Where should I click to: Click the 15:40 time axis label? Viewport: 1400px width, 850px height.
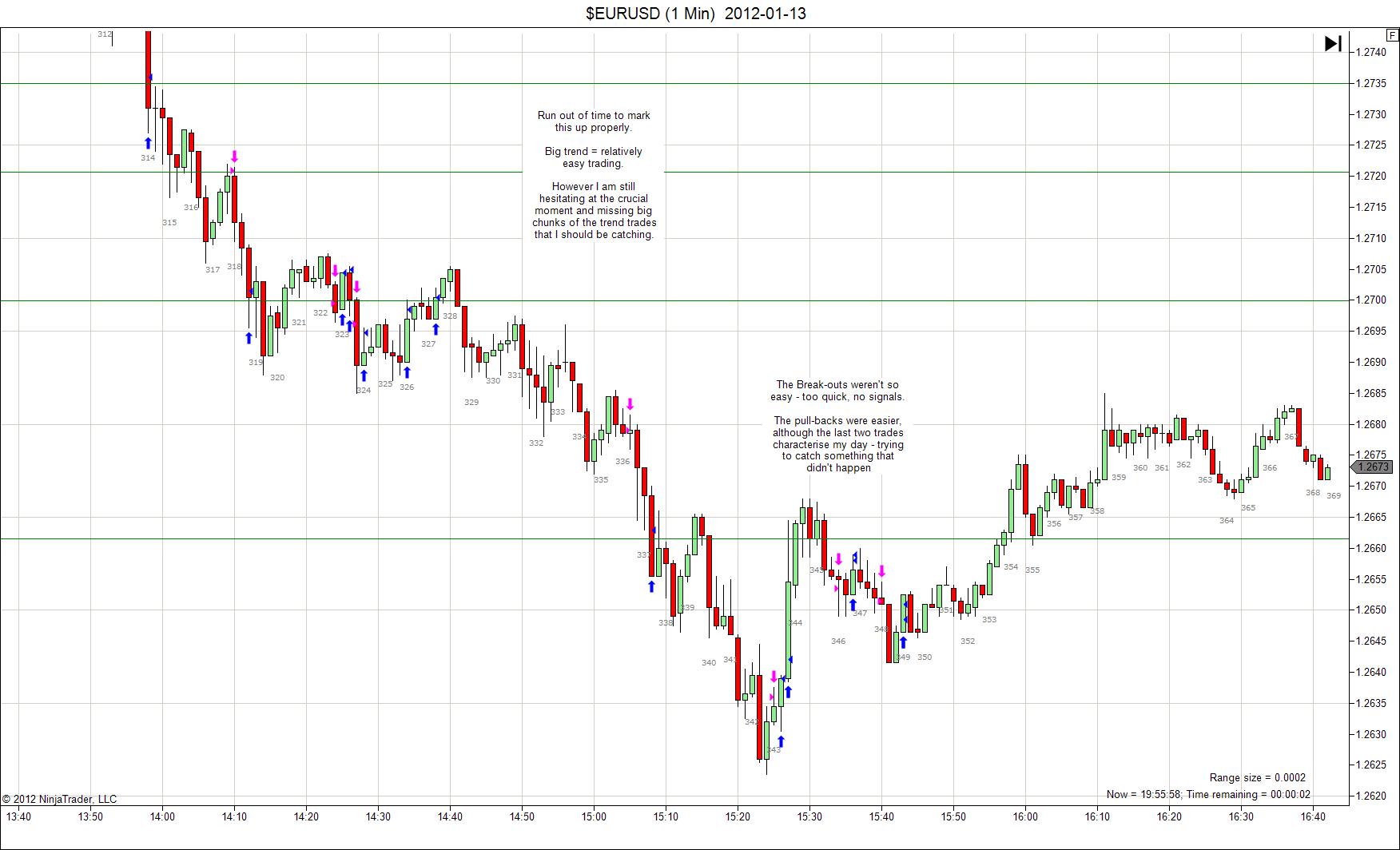881,816
